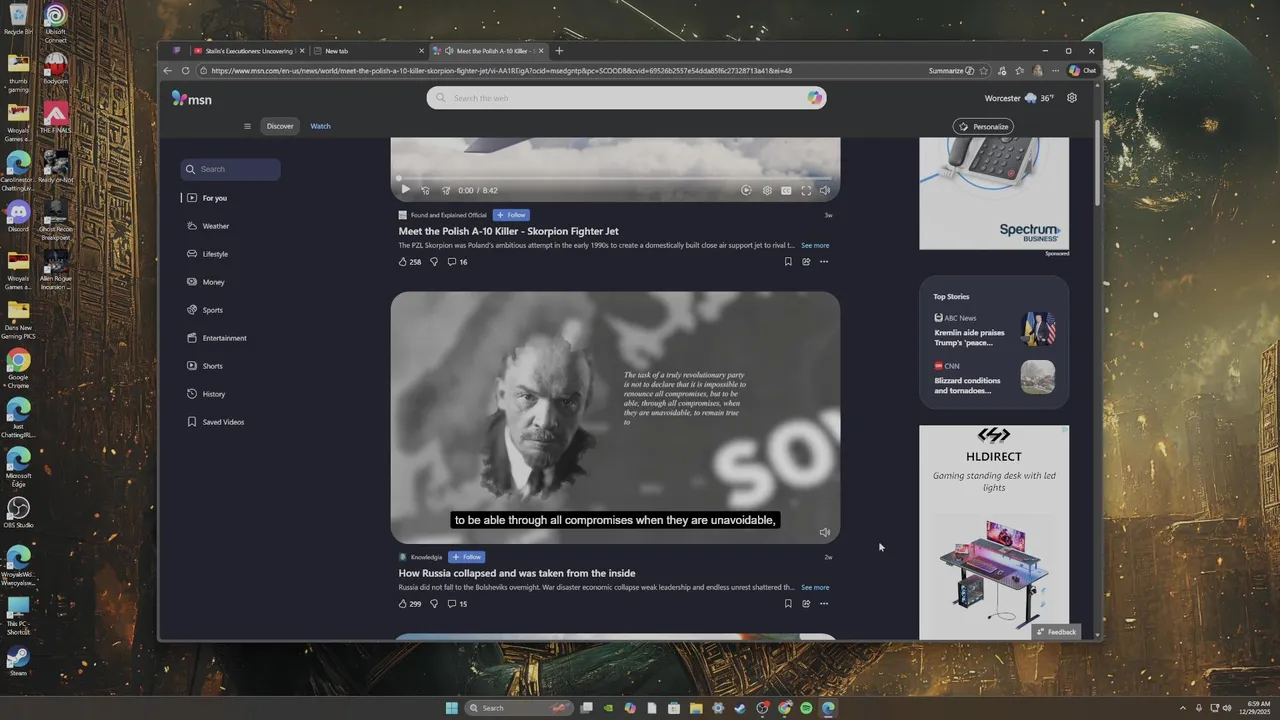Open Spotify from the taskbar
Image resolution: width=1280 pixels, height=720 pixels.
pyautogui.click(x=806, y=708)
